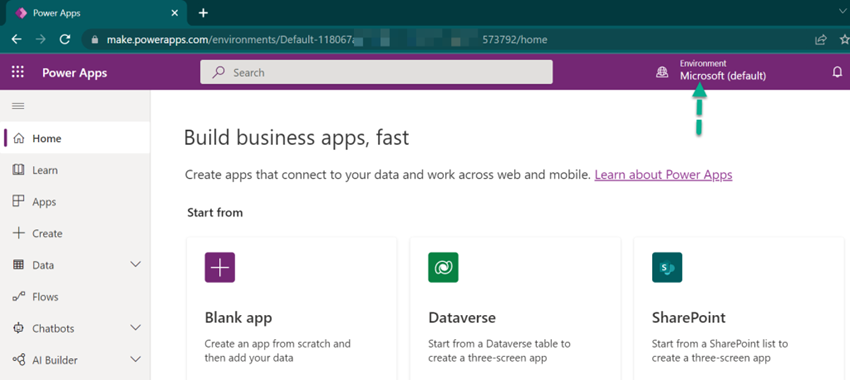
Task: Click the 'Build business apps, fast' heading
Action: click(x=297, y=137)
